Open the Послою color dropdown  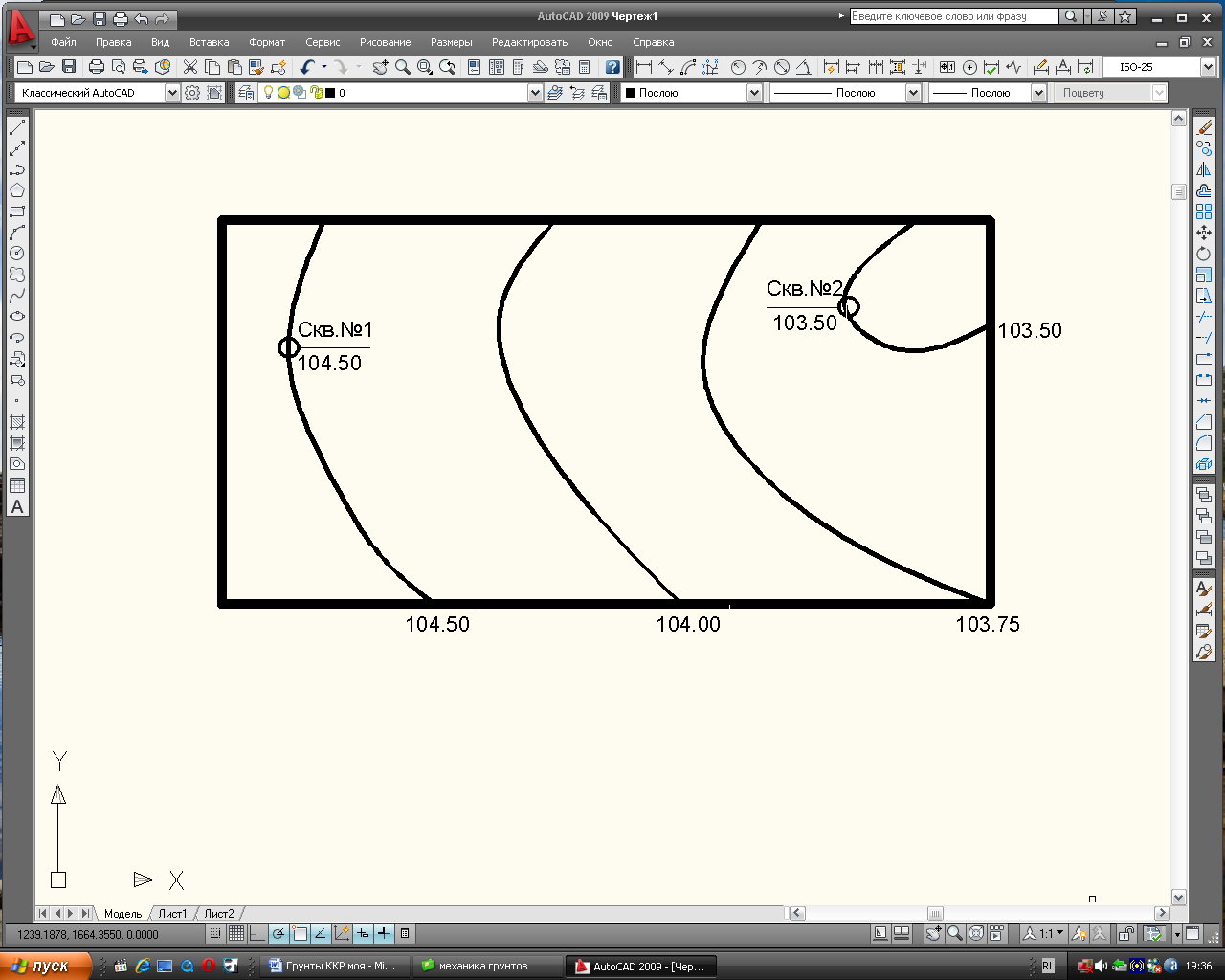click(754, 93)
